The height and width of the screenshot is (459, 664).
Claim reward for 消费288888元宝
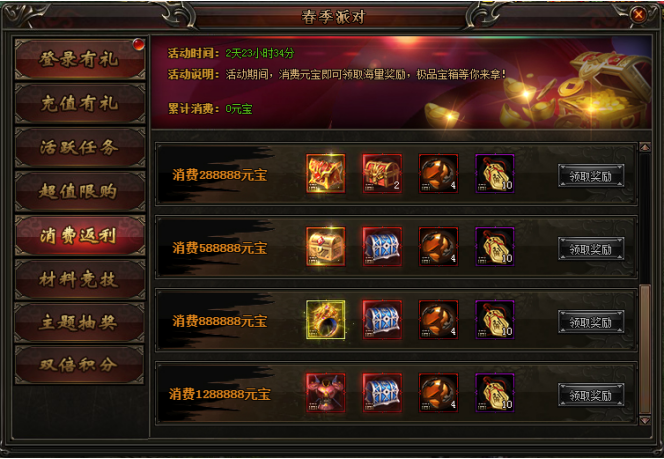pos(591,176)
